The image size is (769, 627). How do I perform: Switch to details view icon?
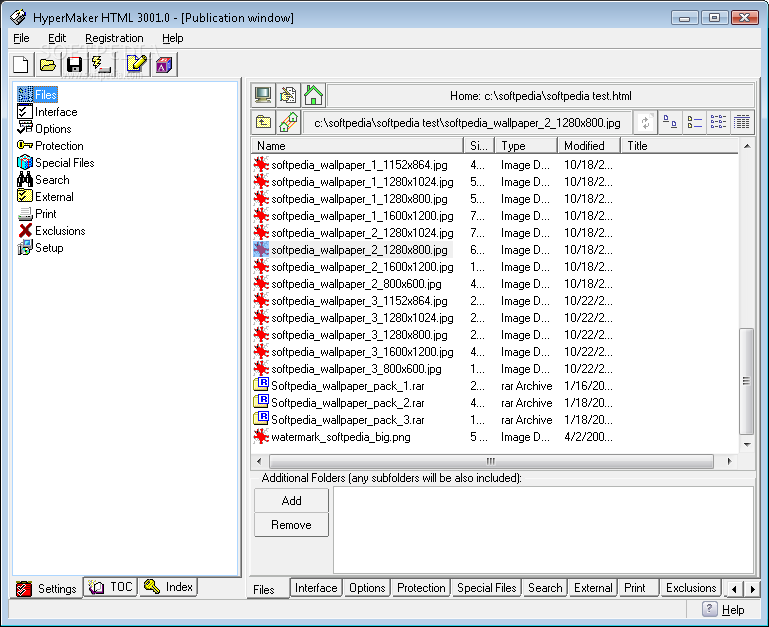[x=742, y=122]
